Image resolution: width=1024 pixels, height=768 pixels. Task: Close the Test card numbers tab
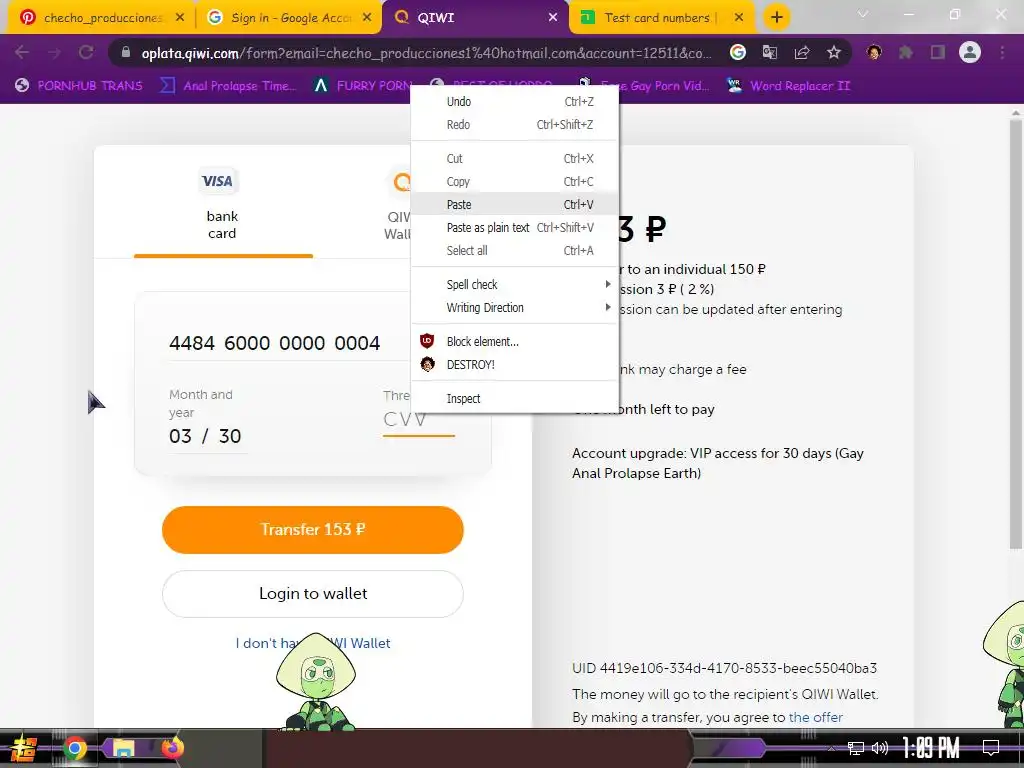coord(739,18)
